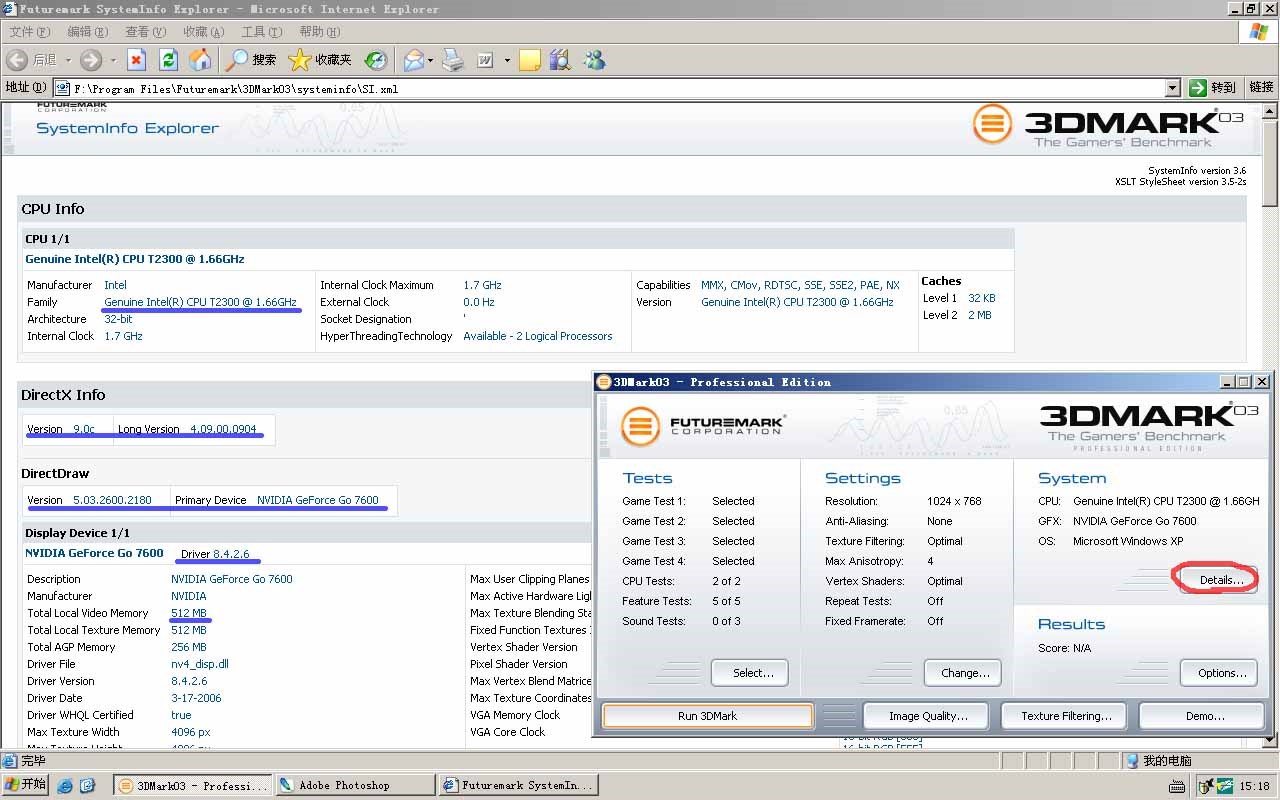Click the Change... settings button
1280x800 pixels.
pos(963,673)
